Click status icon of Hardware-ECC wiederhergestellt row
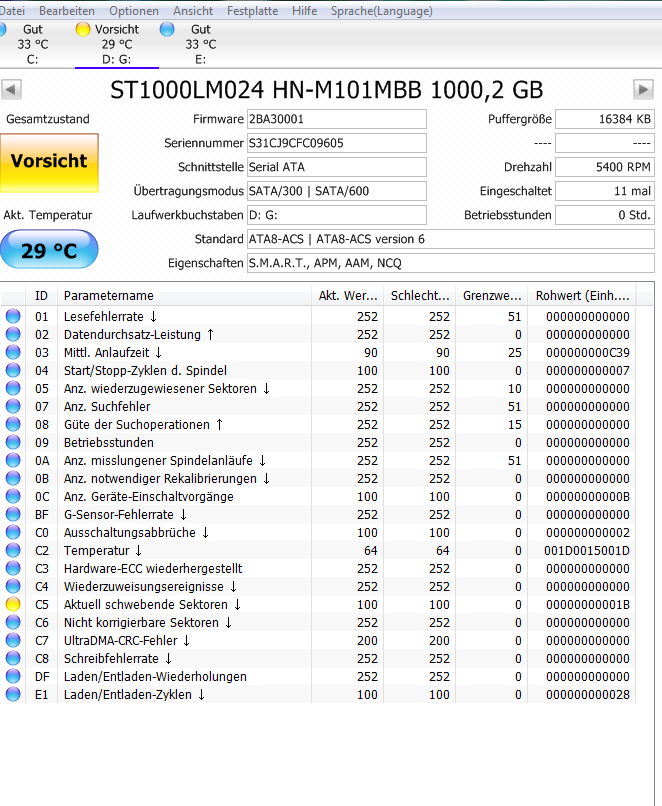Screen dimensions: 662x806 tap(13, 568)
